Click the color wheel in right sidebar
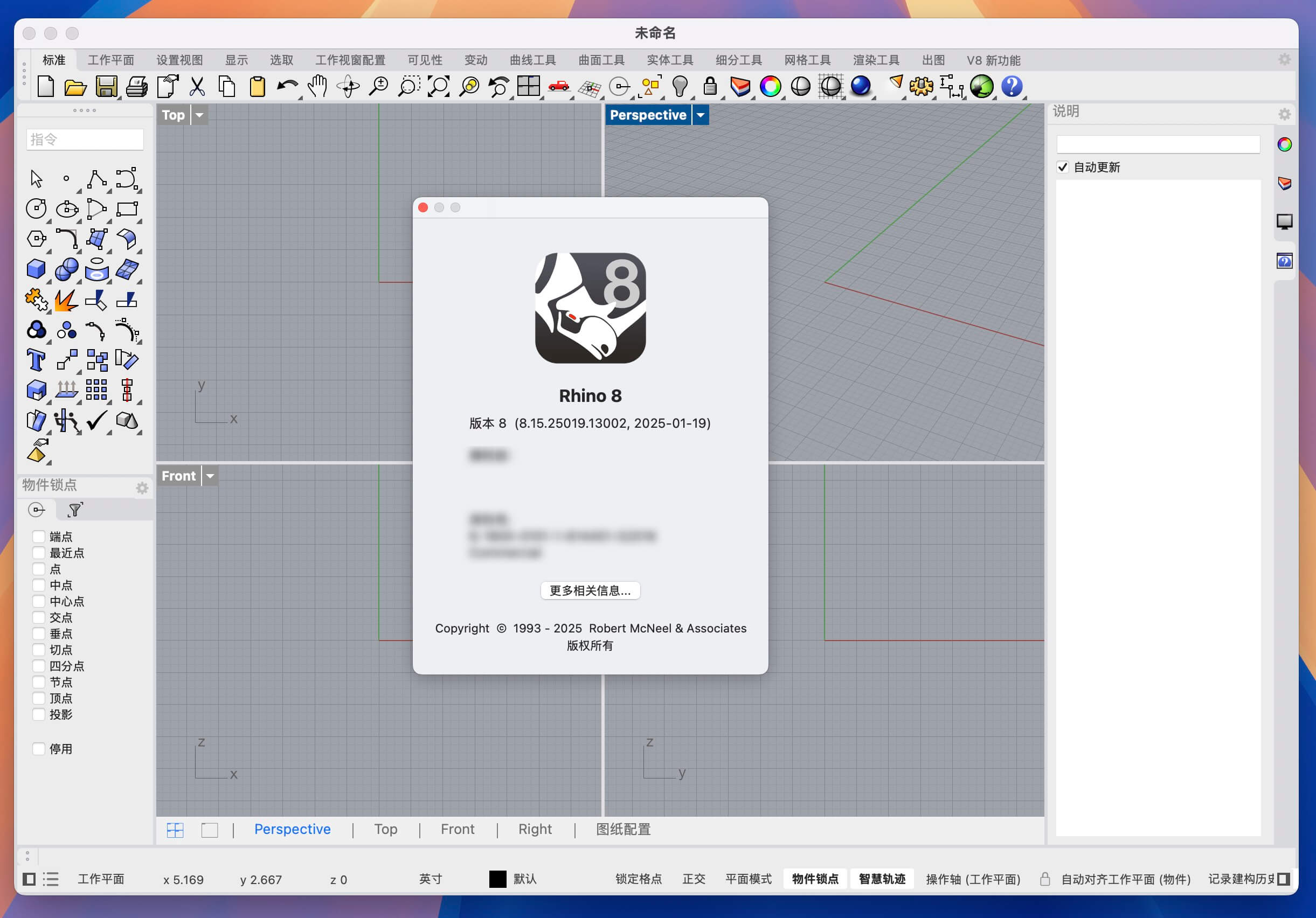1316x918 pixels. coord(1285,144)
